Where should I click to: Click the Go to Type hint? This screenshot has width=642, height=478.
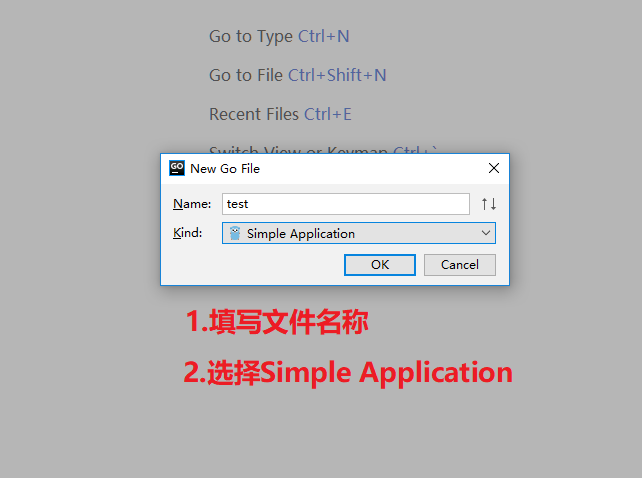click(251, 36)
